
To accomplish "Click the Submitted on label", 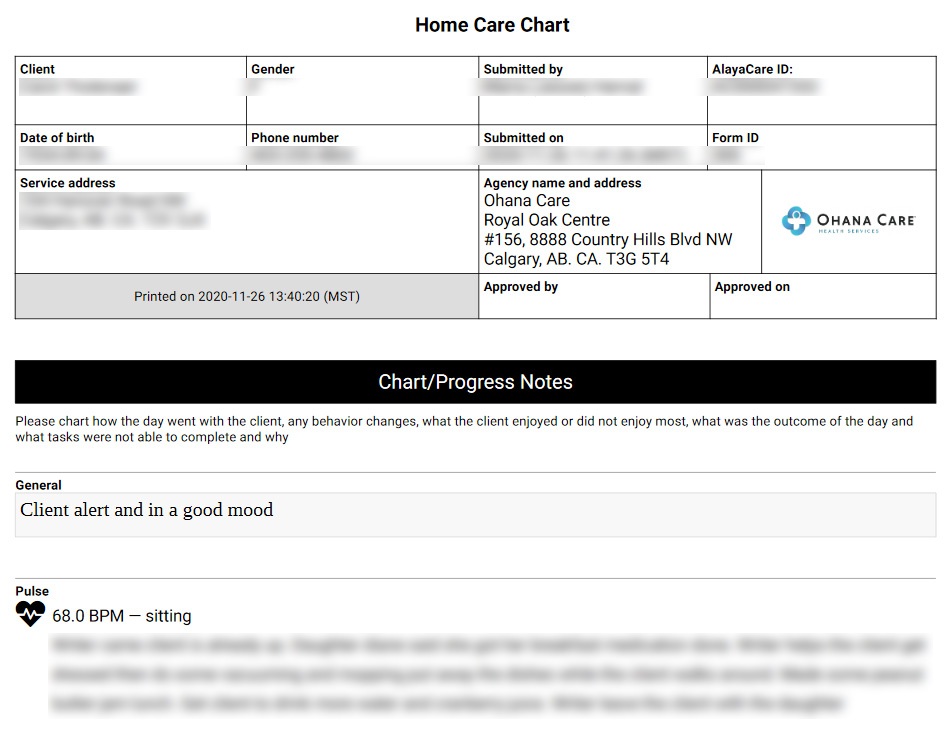I will (x=523, y=137).
